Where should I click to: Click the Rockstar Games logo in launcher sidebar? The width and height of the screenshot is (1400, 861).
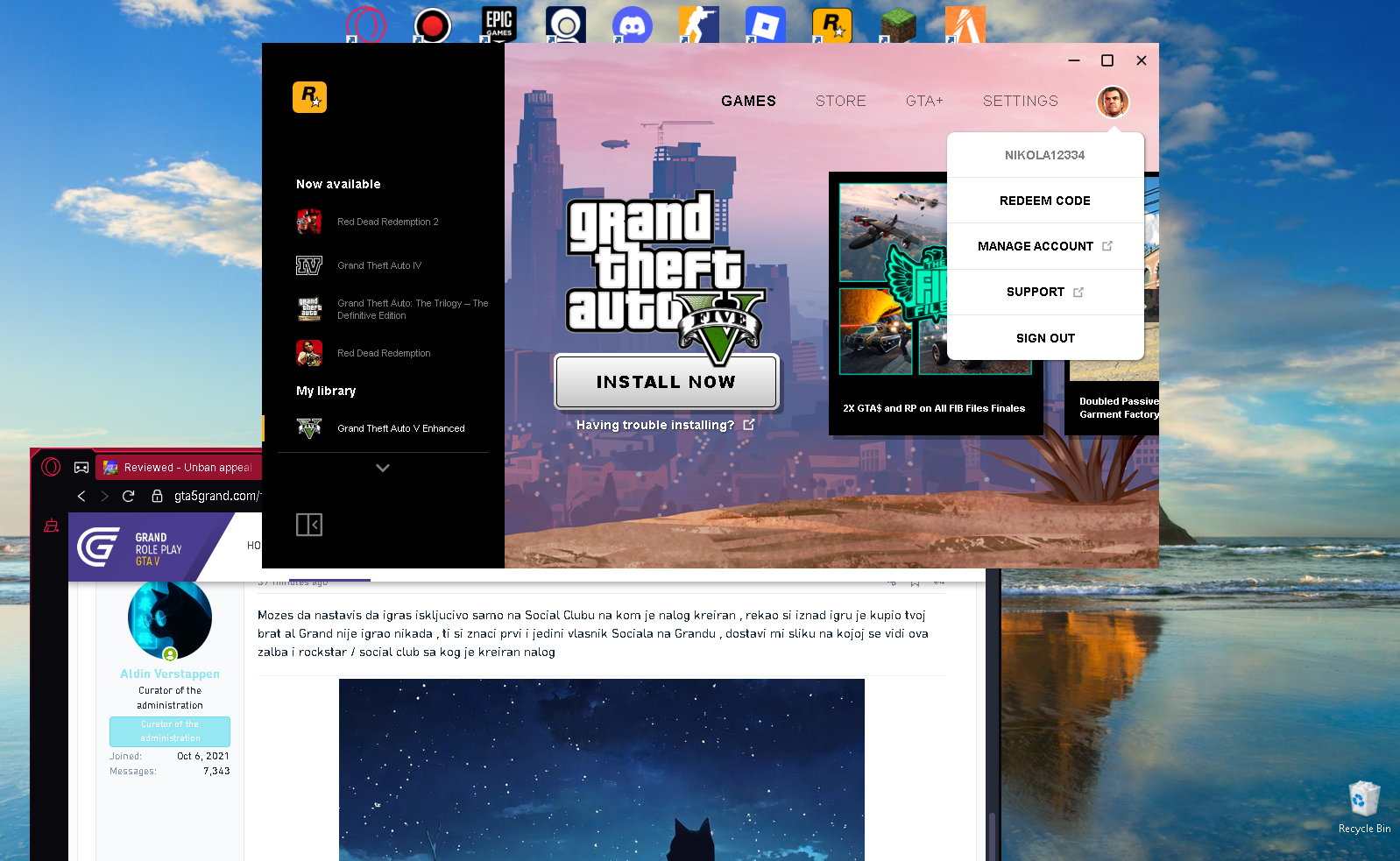click(x=309, y=97)
